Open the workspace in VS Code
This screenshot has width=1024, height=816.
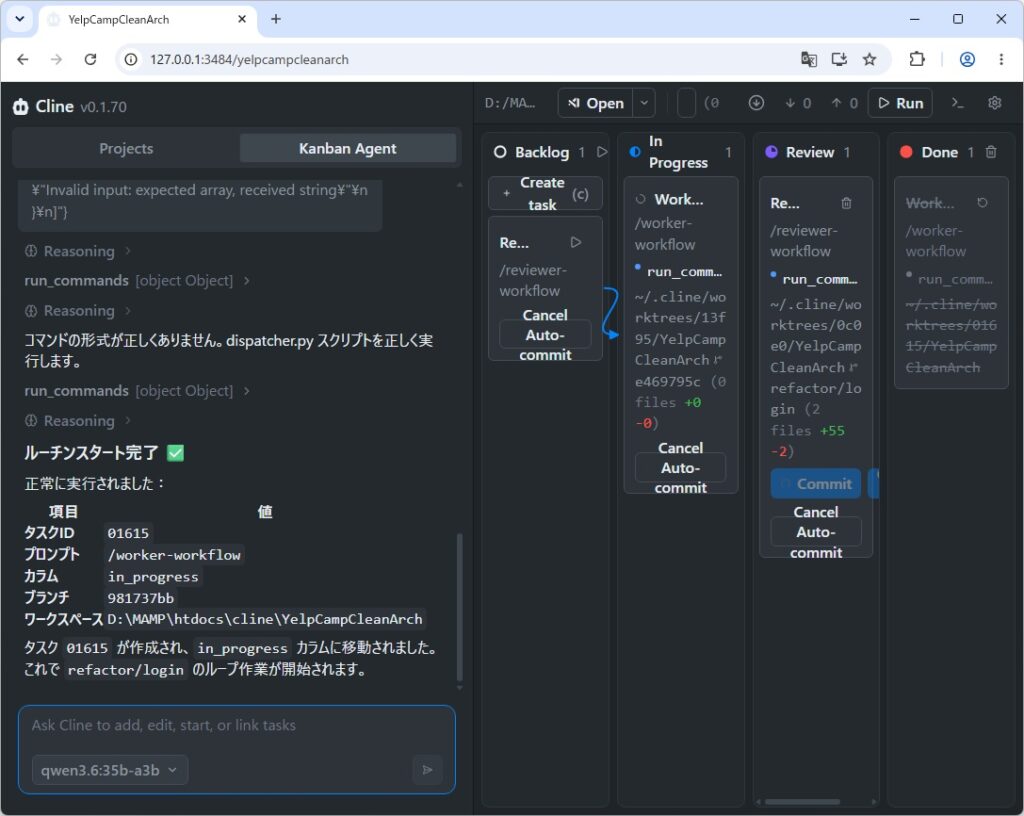[595, 103]
